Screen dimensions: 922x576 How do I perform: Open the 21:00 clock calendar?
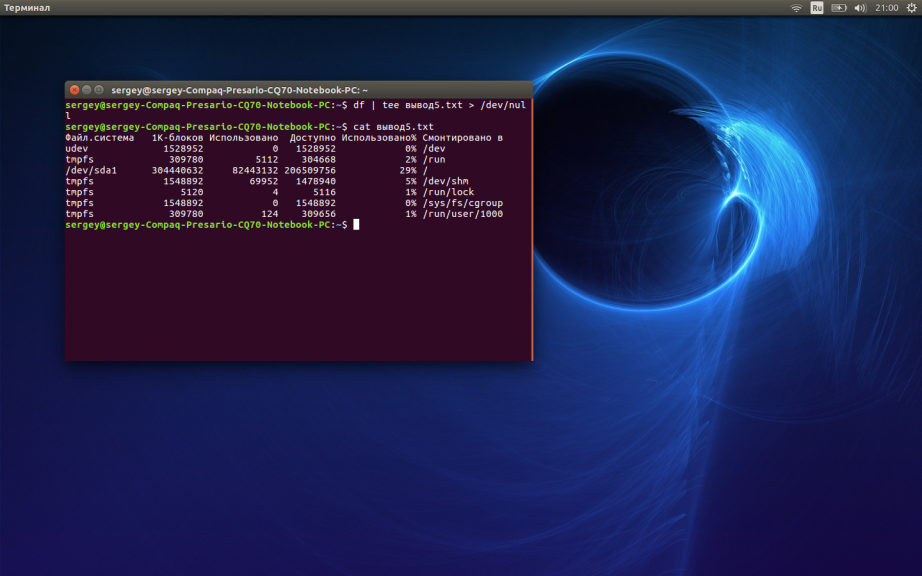point(886,8)
